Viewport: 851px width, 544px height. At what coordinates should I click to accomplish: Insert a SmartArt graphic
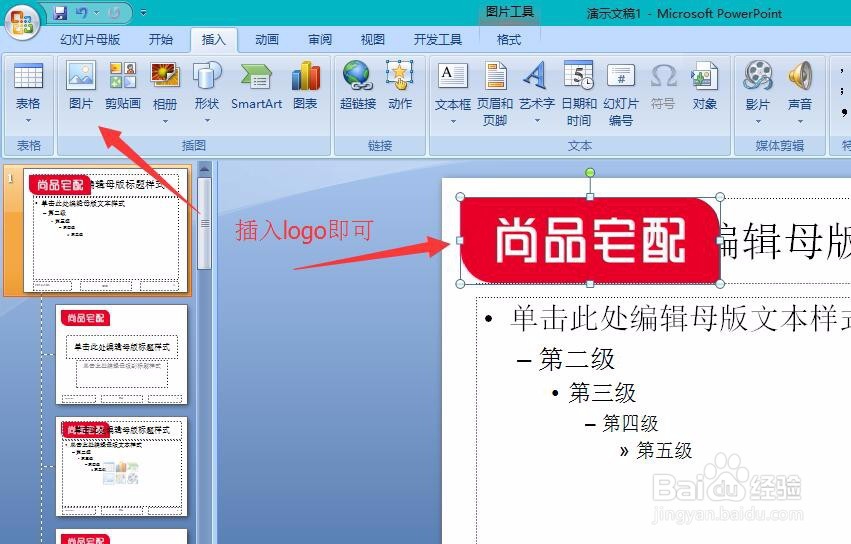(256, 86)
